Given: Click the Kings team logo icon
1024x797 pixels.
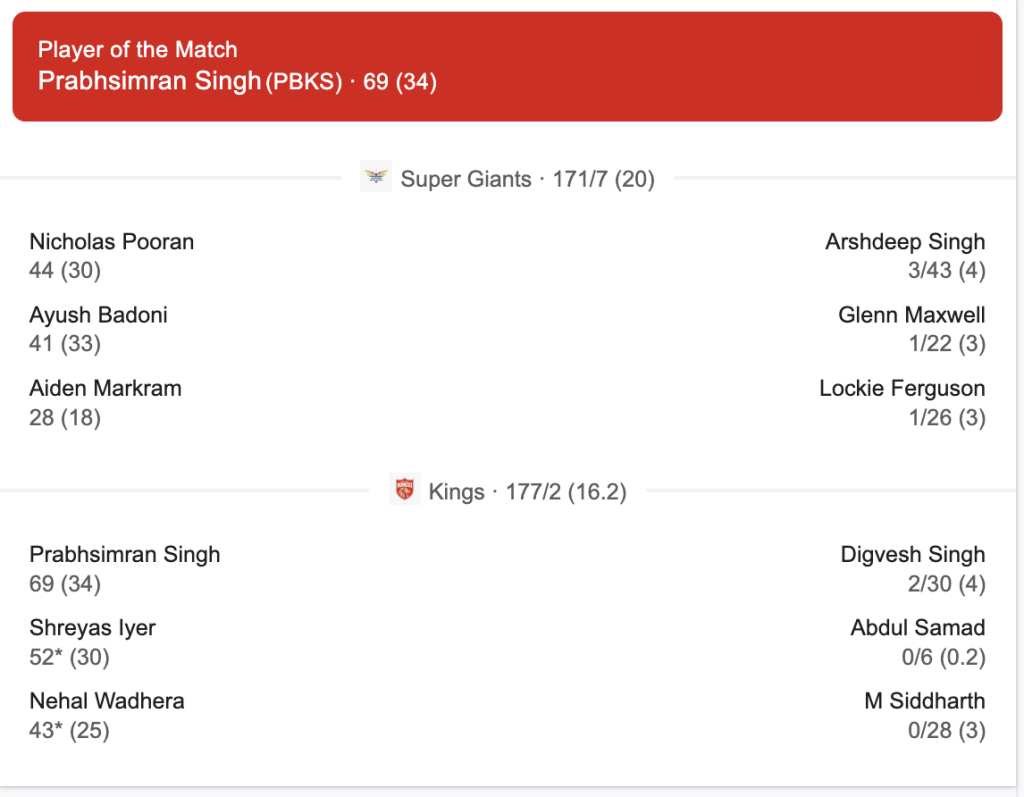Looking at the screenshot, I should [404, 491].
